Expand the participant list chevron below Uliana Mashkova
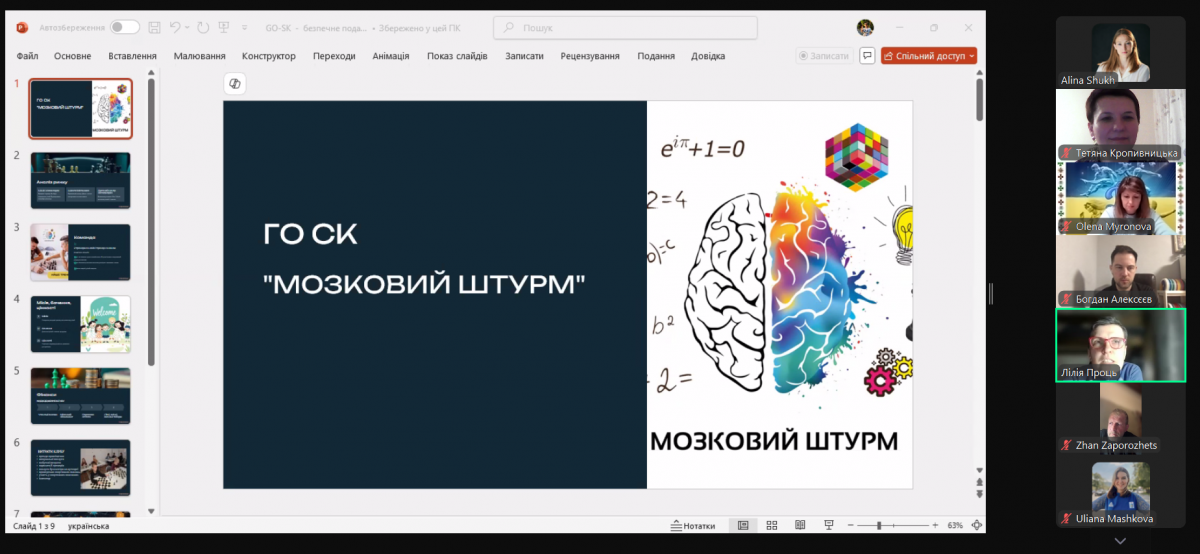The height and width of the screenshot is (554, 1200). (1120, 541)
